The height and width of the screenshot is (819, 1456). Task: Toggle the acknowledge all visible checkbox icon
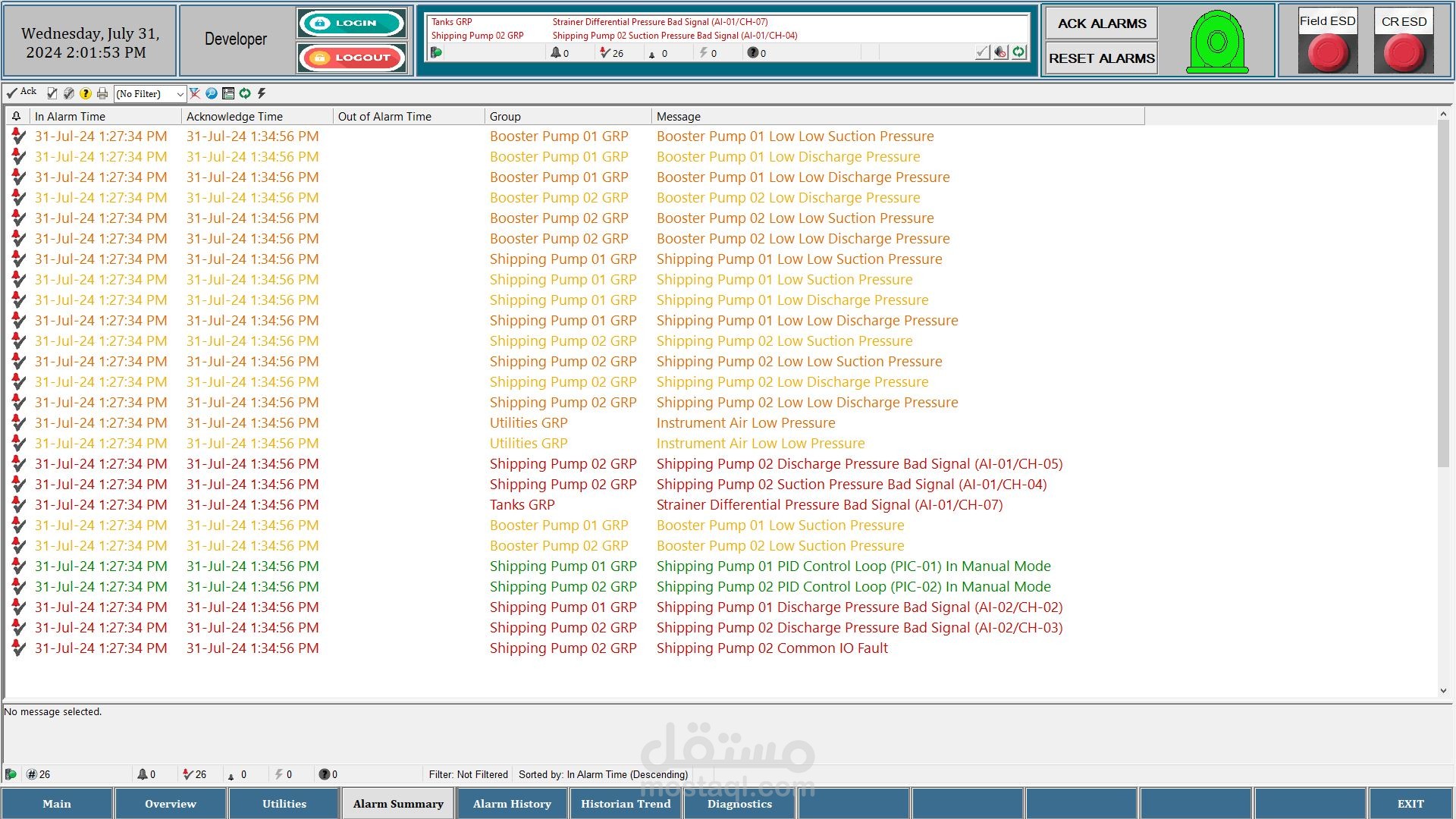click(69, 93)
